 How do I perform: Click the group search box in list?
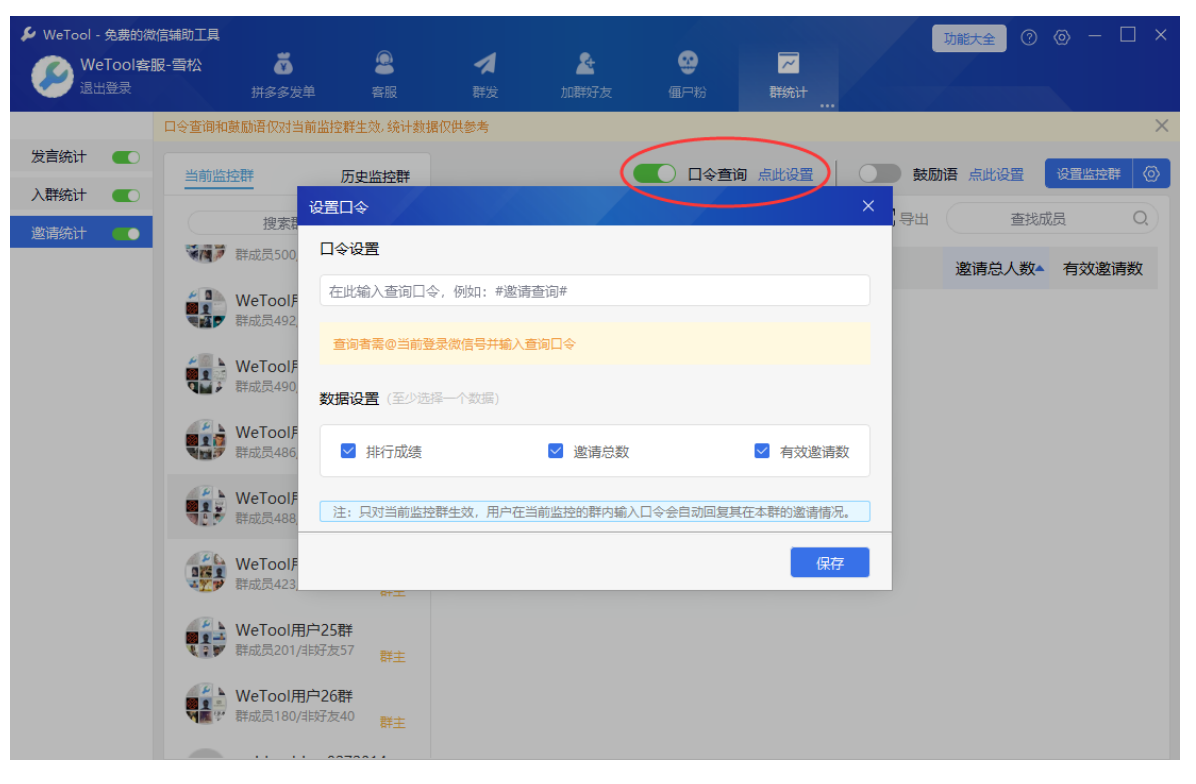click(x=243, y=223)
